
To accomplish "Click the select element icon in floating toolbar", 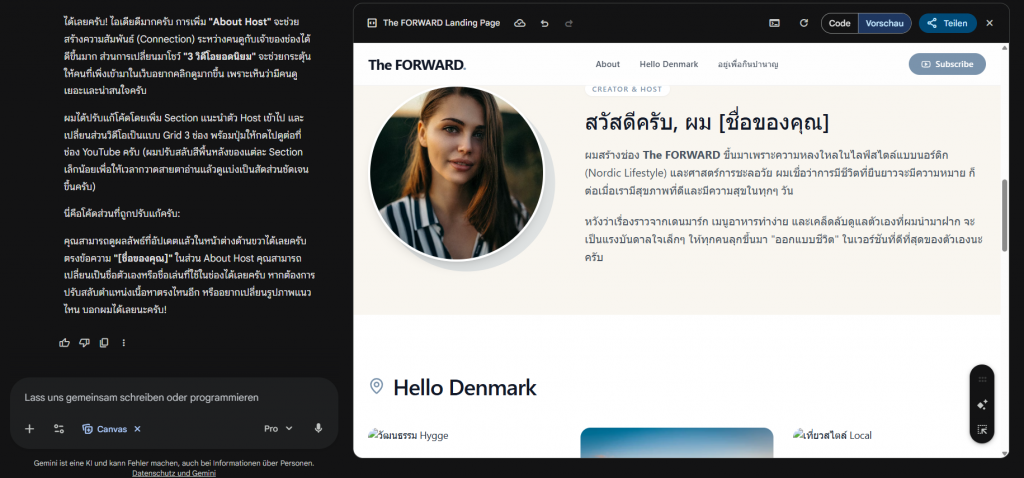I will point(982,430).
